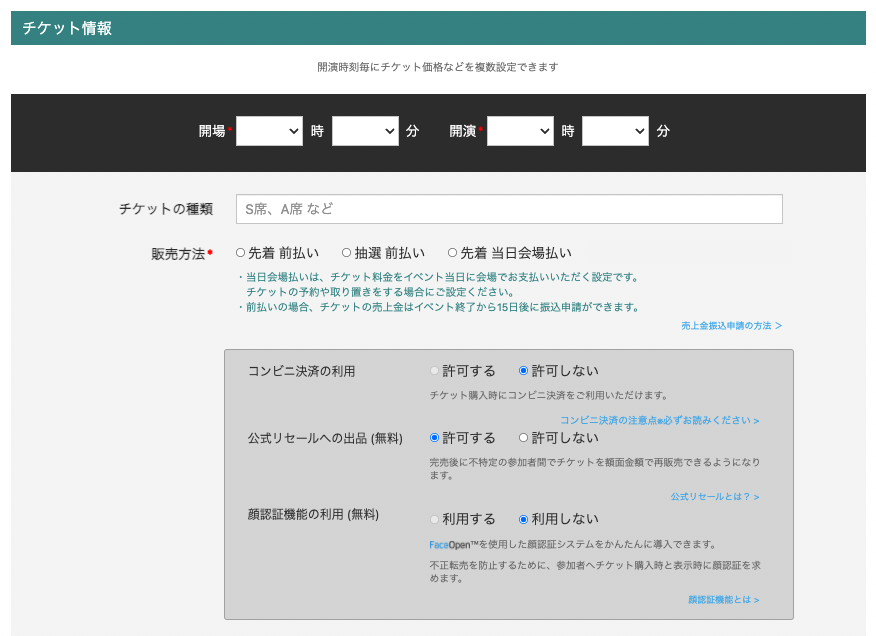Allow コンビニ決済 with 許可する radio
This screenshot has width=876, height=636.
(x=434, y=371)
